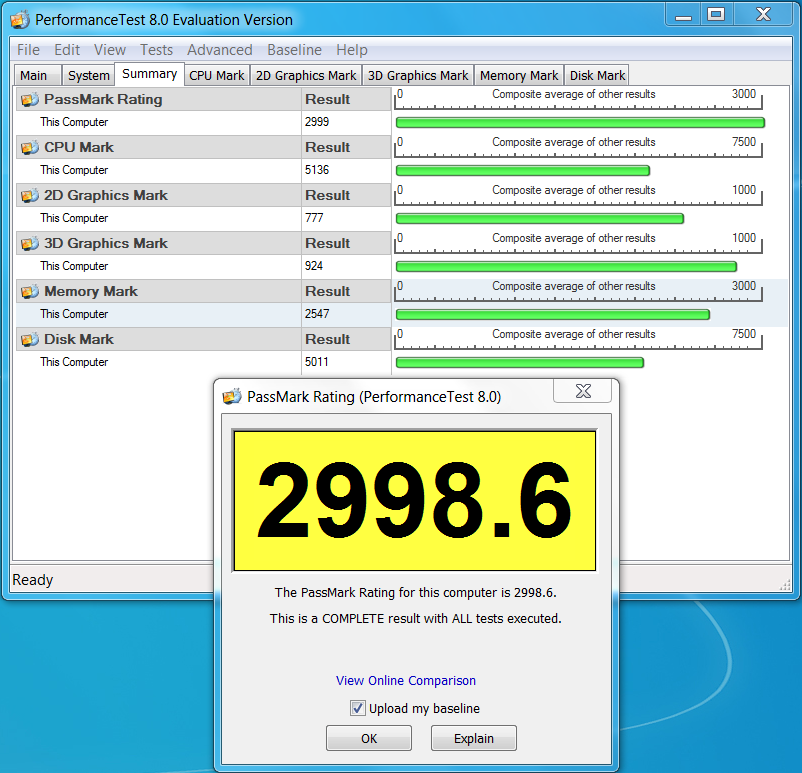Open the View menu
The width and height of the screenshot is (802, 773).
[109, 50]
